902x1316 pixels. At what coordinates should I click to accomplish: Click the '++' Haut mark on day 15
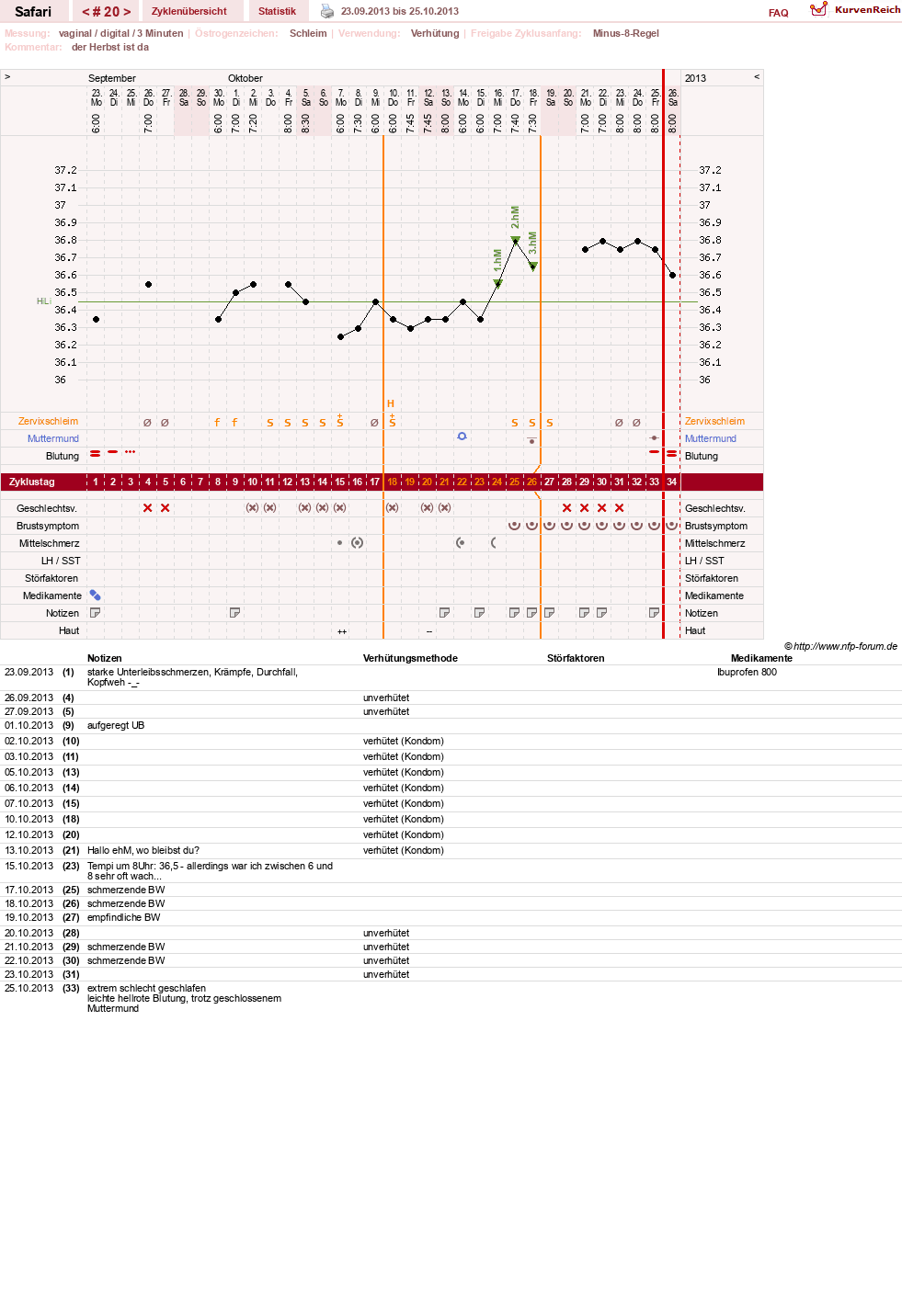(342, 631)
